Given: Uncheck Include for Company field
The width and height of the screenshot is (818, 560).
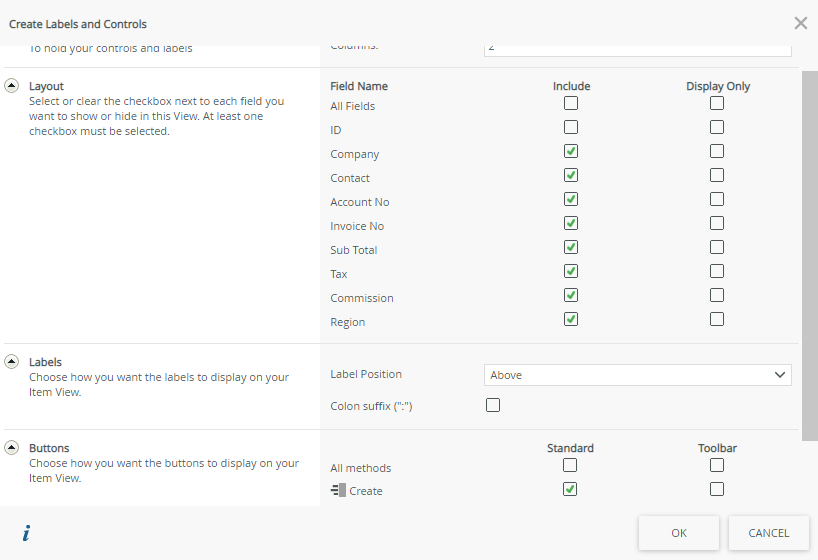Looking at the screenshot, I should (x=571, y=151).
